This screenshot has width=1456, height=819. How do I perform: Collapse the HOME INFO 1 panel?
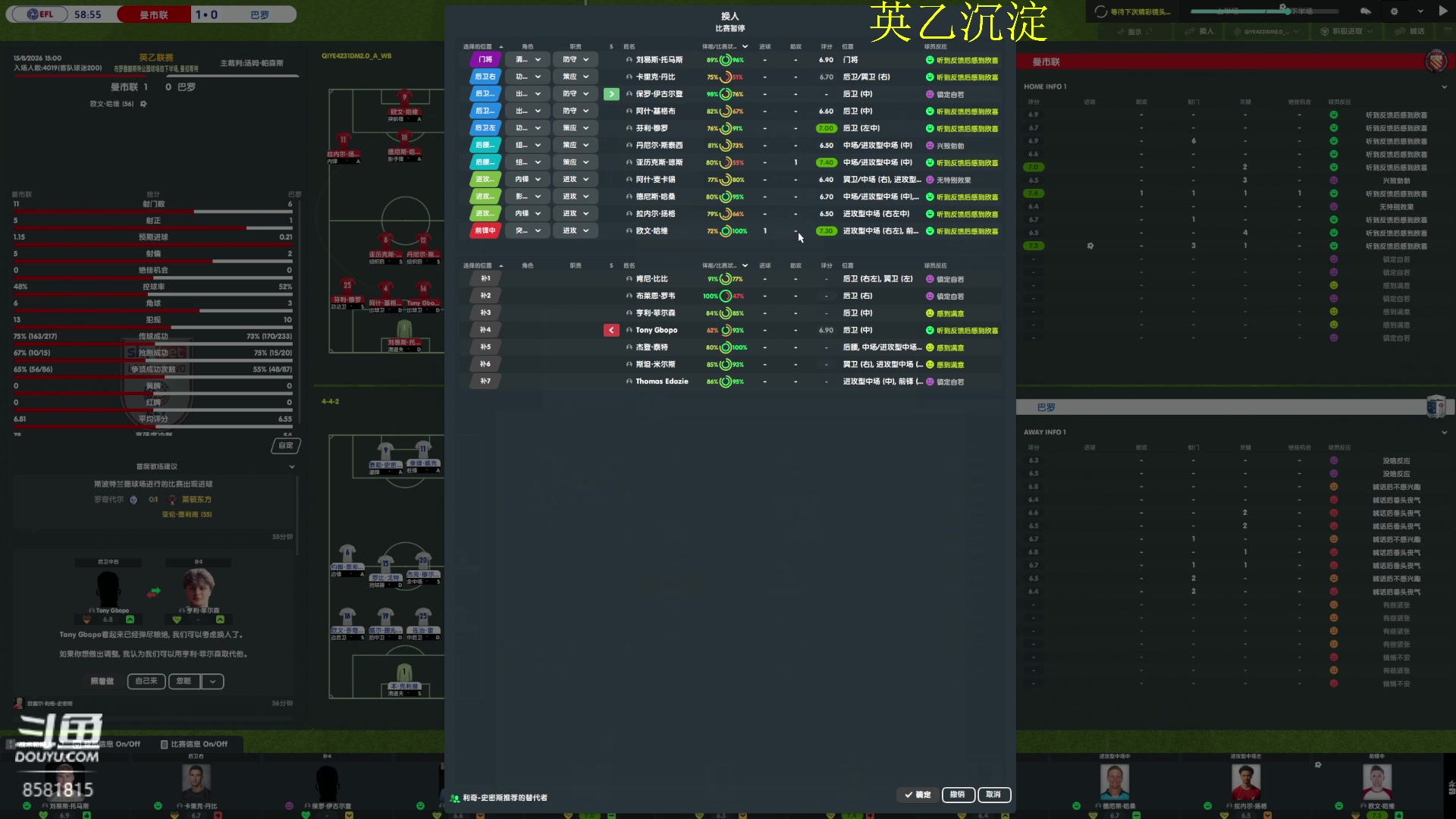1444,86
